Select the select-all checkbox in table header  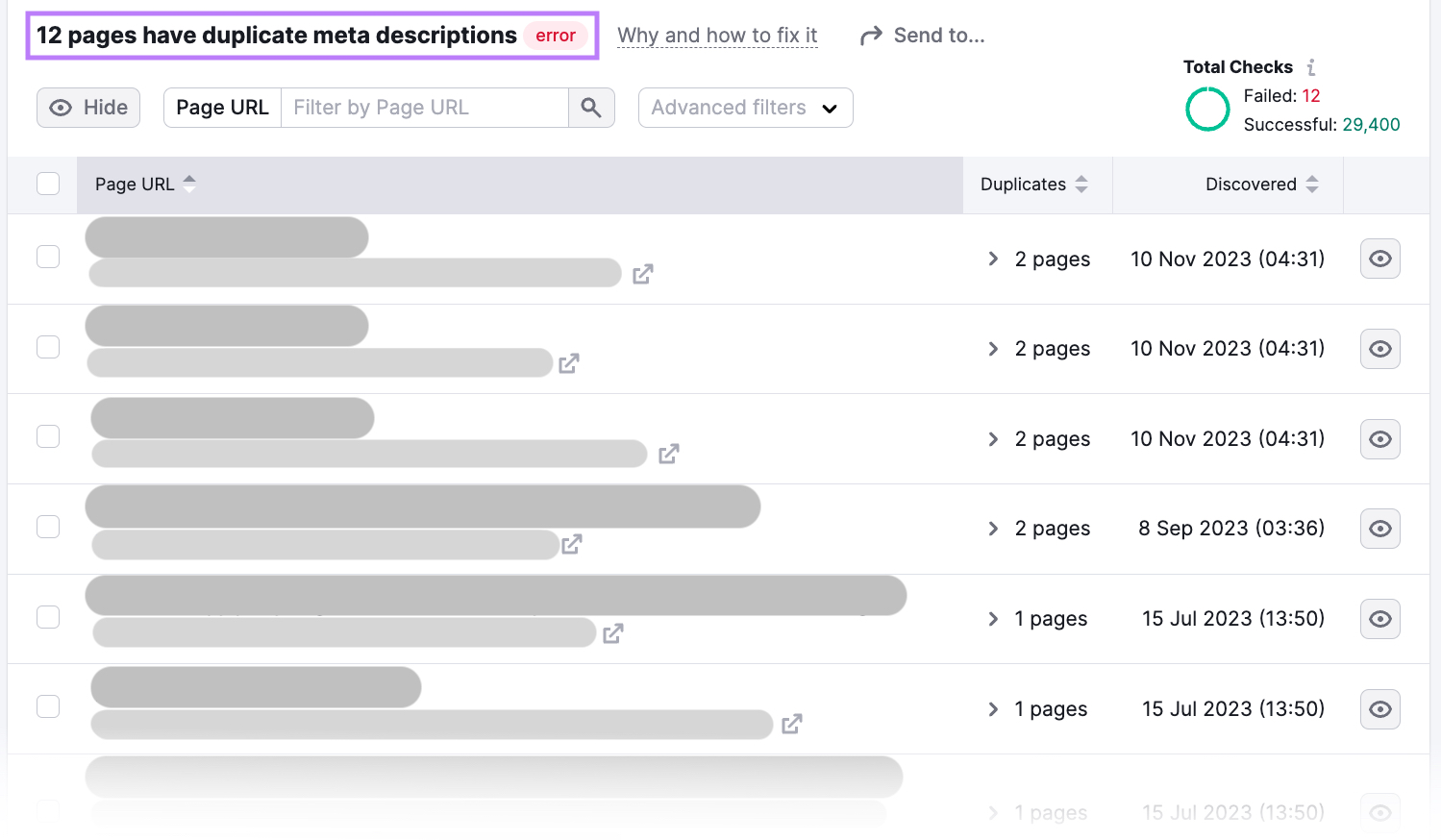[47, 183]
